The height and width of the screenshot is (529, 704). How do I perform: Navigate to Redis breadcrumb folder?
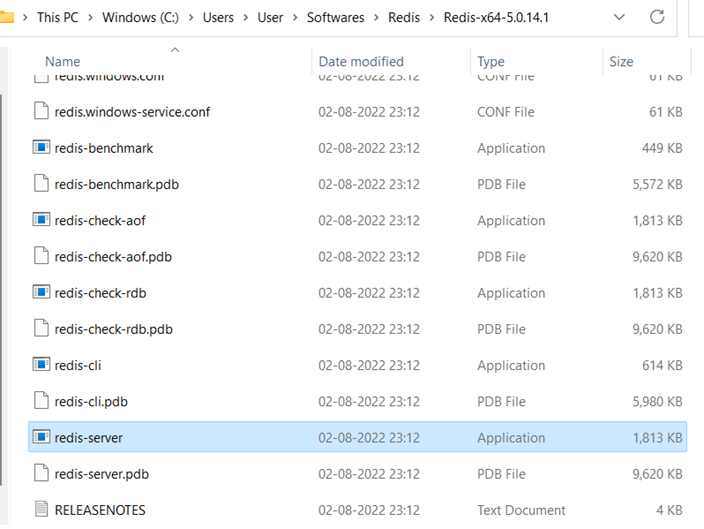(x=404, y=18)
